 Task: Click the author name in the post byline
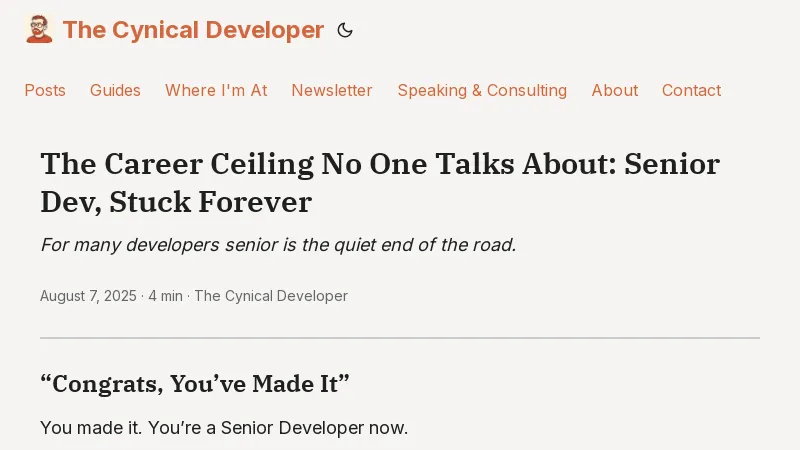[x=271, y=296]
